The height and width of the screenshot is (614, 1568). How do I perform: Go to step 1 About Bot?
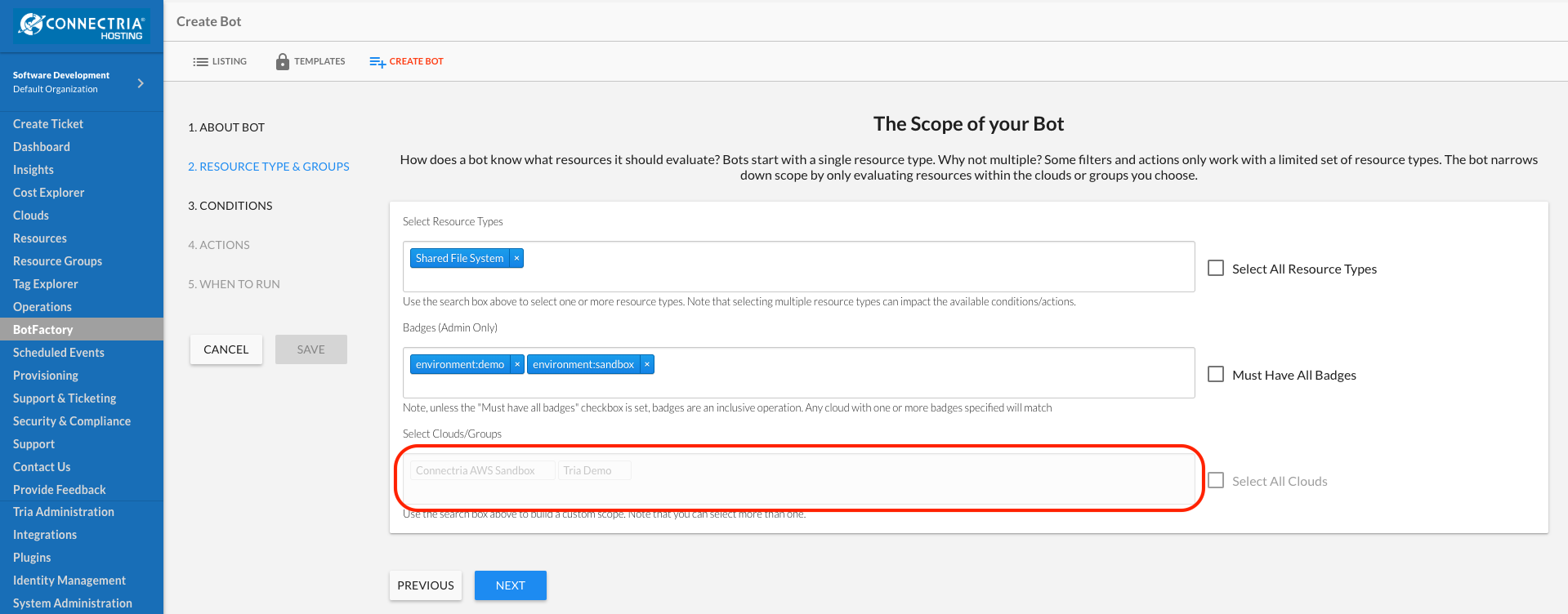226,127
